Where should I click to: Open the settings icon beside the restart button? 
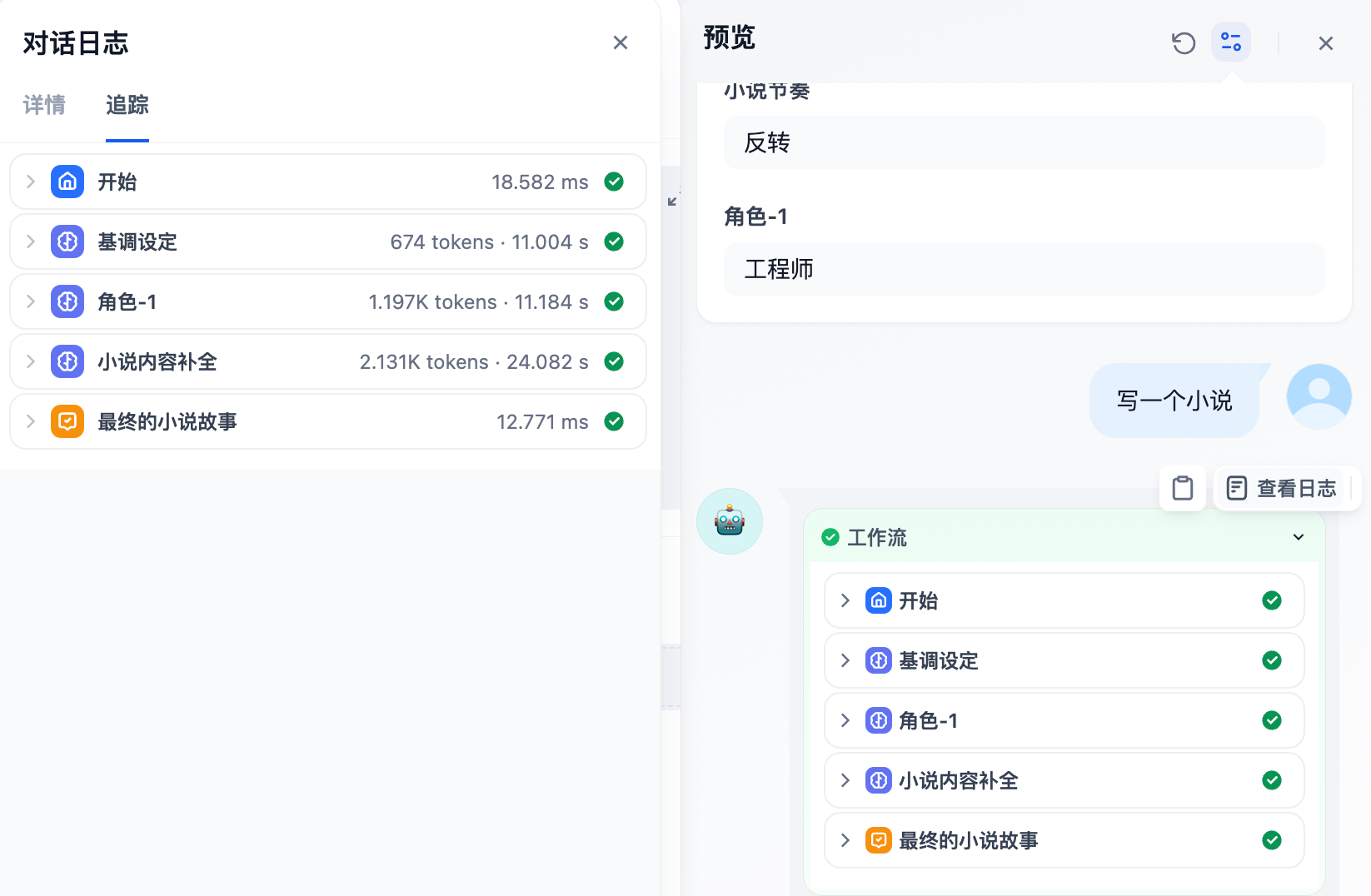[x=1230, y=41]
